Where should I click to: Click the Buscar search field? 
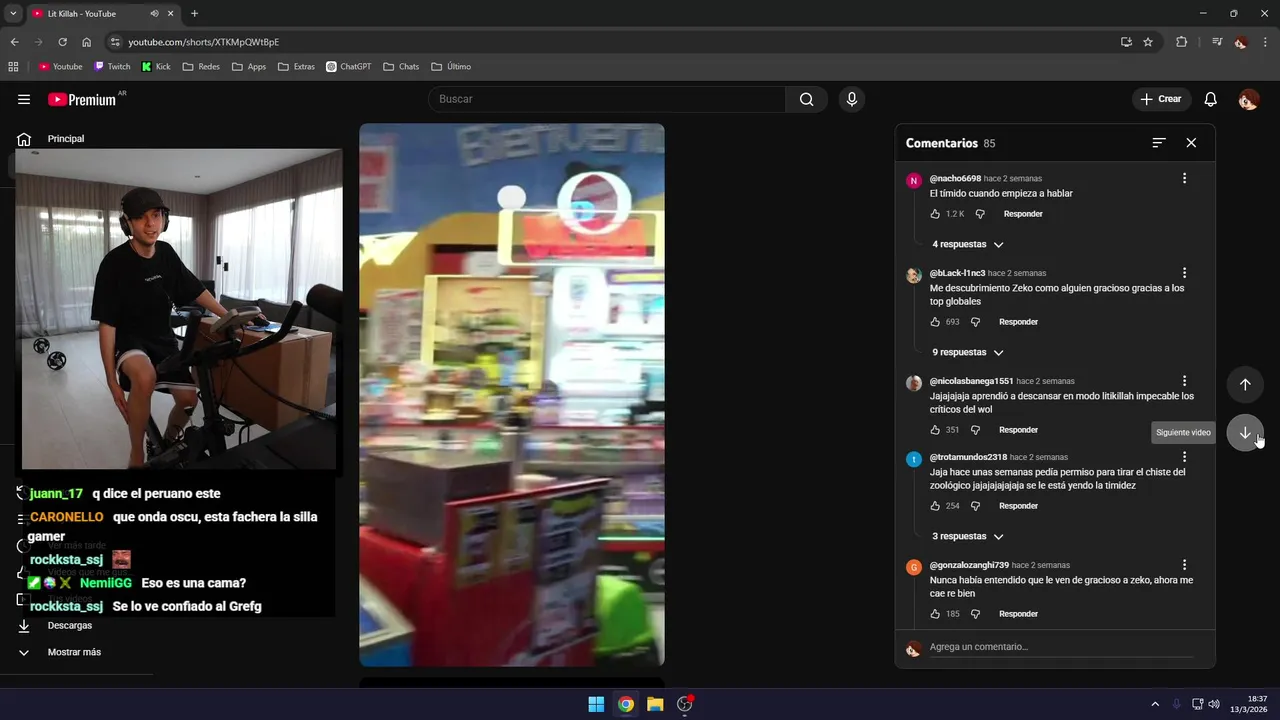607,99
